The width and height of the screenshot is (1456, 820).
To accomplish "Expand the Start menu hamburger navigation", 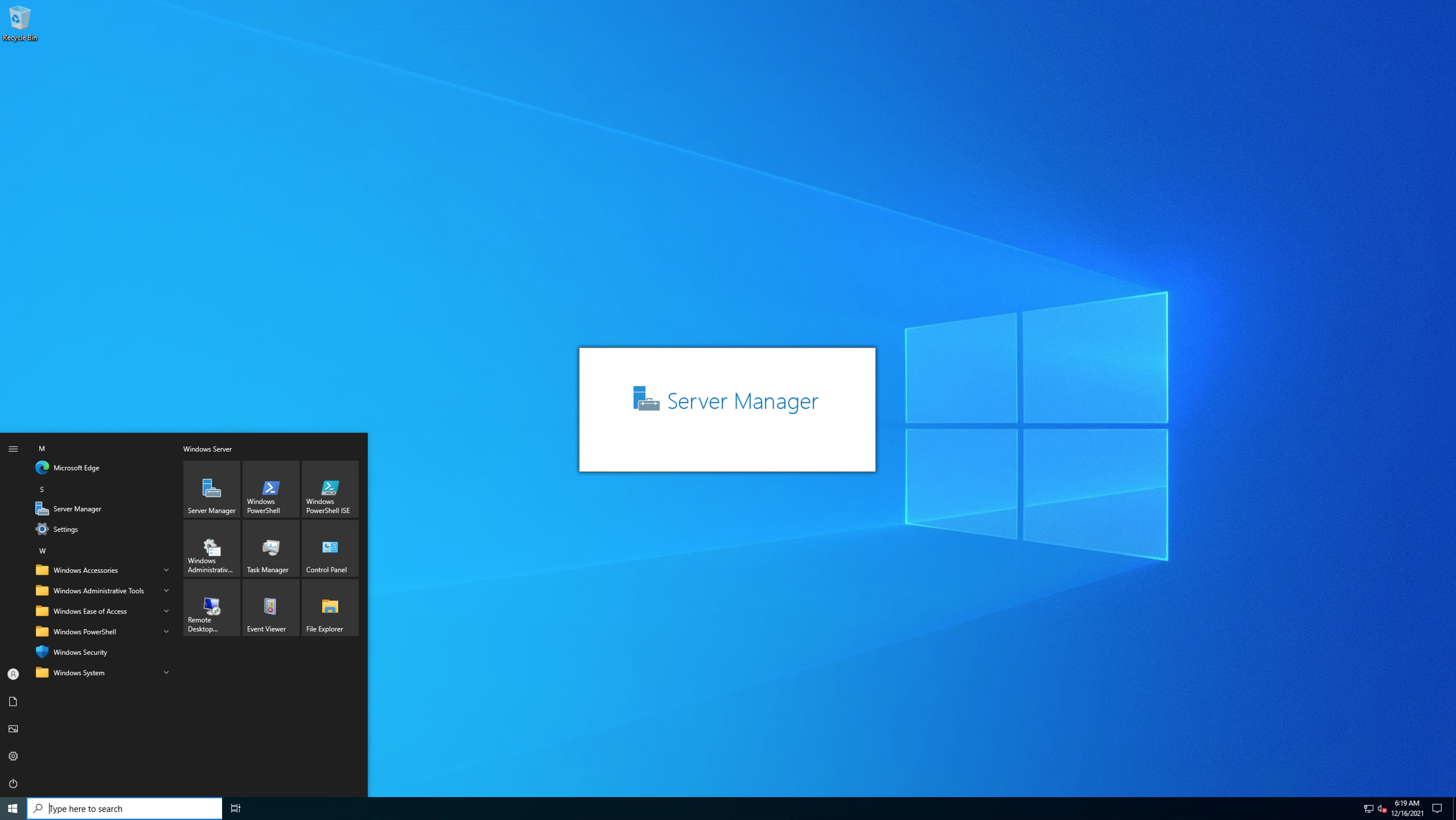I will tap(13, 449).
